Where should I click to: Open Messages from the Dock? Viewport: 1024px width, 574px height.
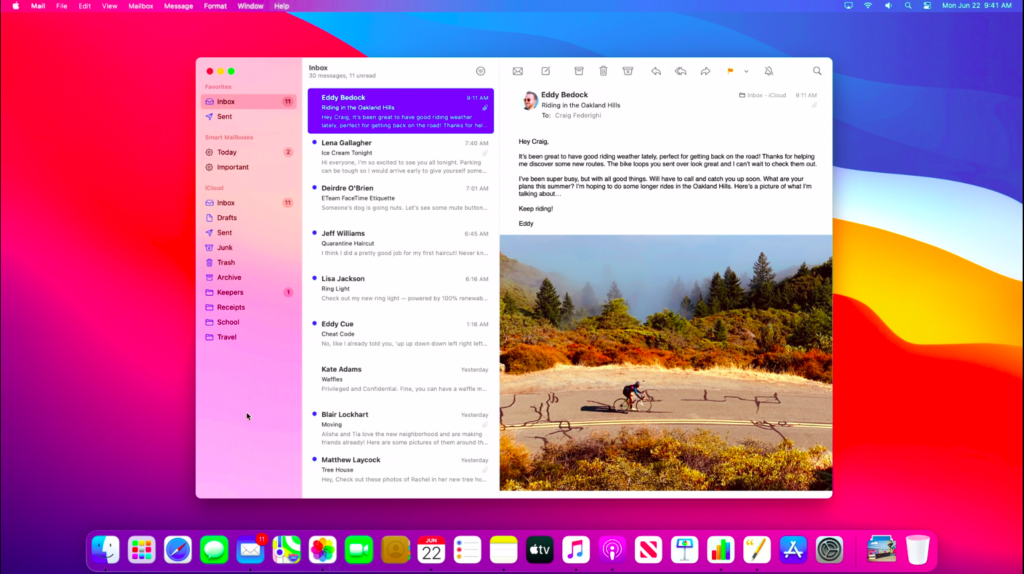[x=214, y=550]
